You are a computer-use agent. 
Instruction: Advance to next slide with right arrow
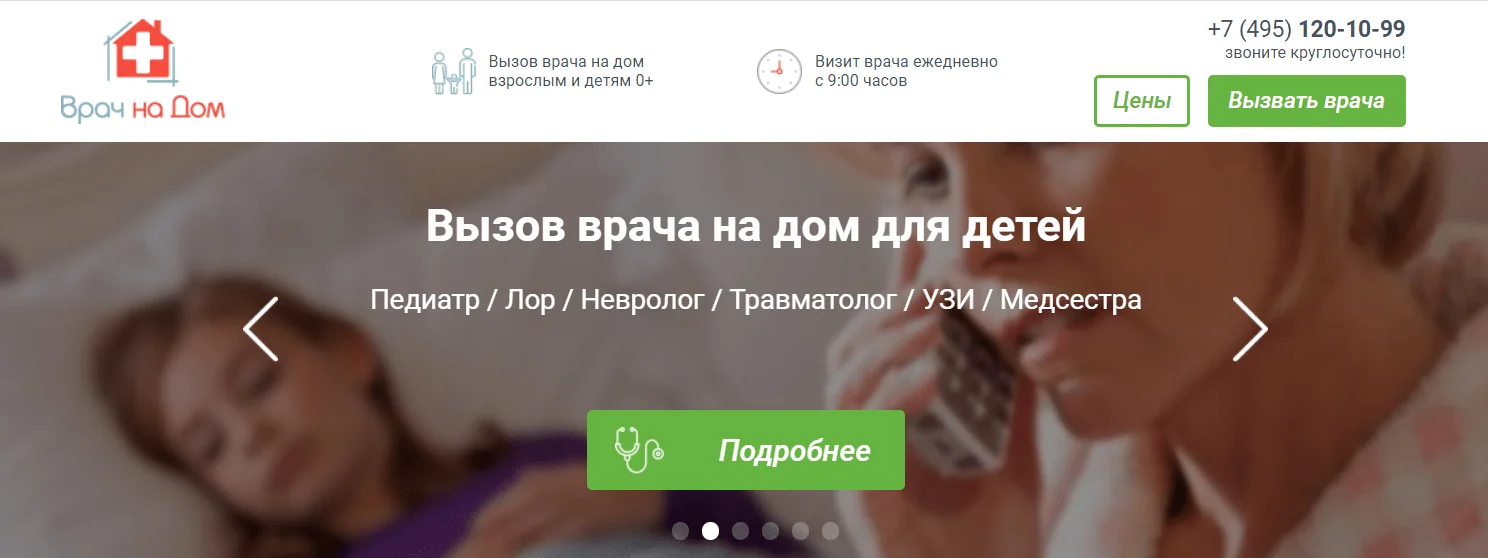(1250, 329)
